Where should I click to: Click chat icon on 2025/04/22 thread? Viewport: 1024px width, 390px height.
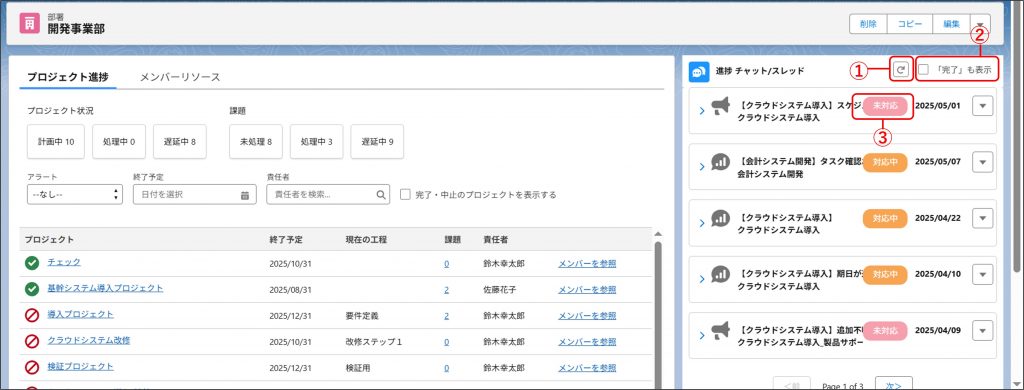pos(720,218)
